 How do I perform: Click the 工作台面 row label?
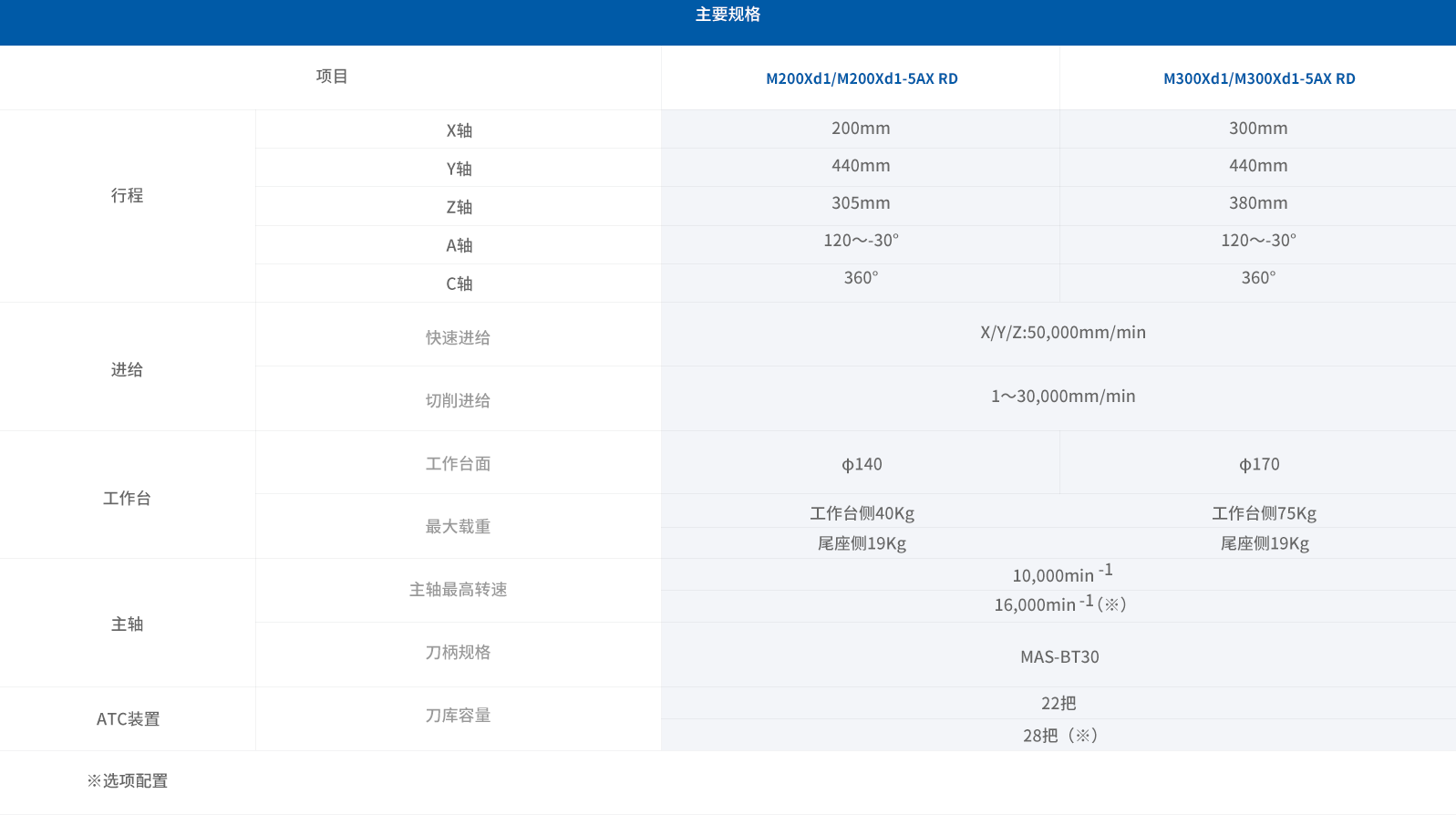[458, 463]
